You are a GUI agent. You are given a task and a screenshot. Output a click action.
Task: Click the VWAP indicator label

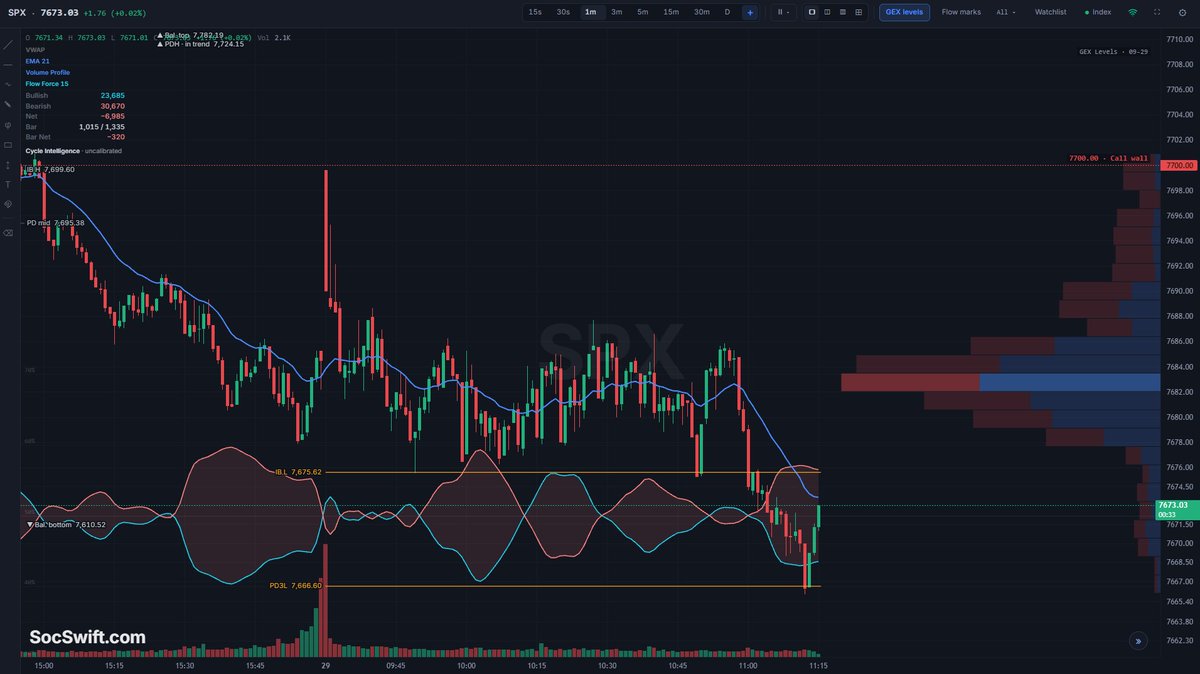[35, 49]
